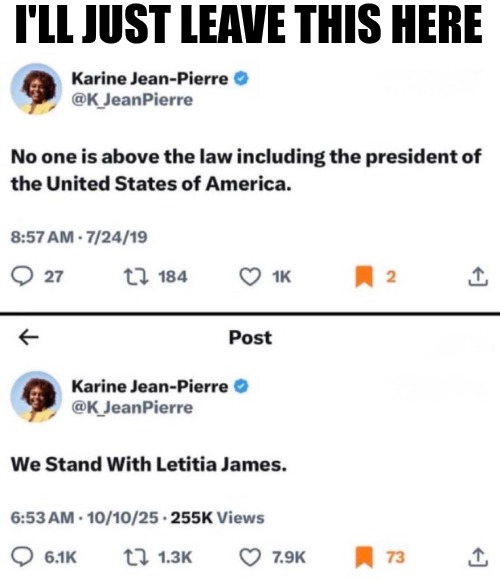The width and height of the screenshot is (500, 580).
Task: Click the Post header title
Action: click(250, 337)
